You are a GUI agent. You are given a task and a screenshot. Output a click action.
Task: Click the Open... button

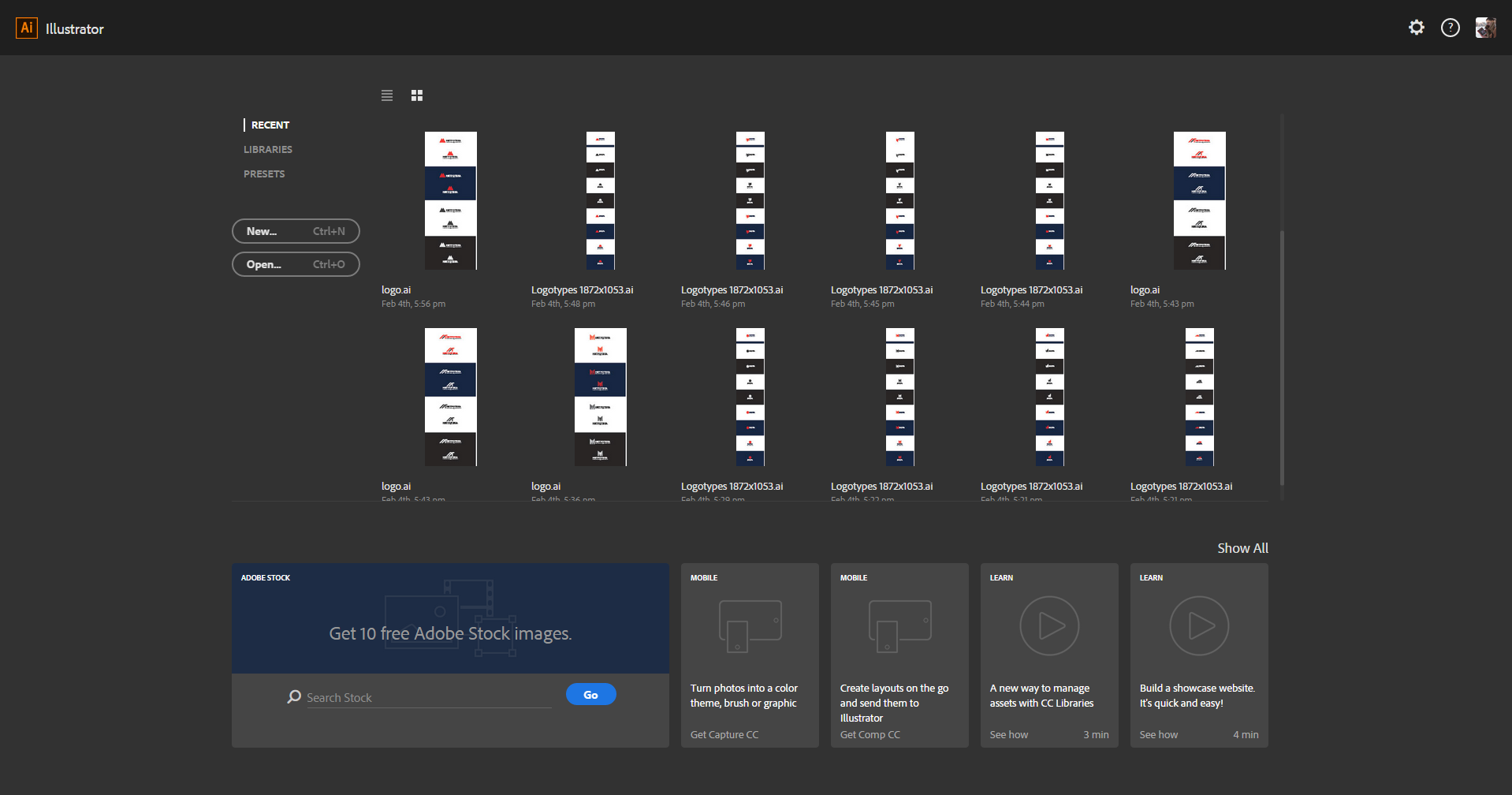click(296, 264)
